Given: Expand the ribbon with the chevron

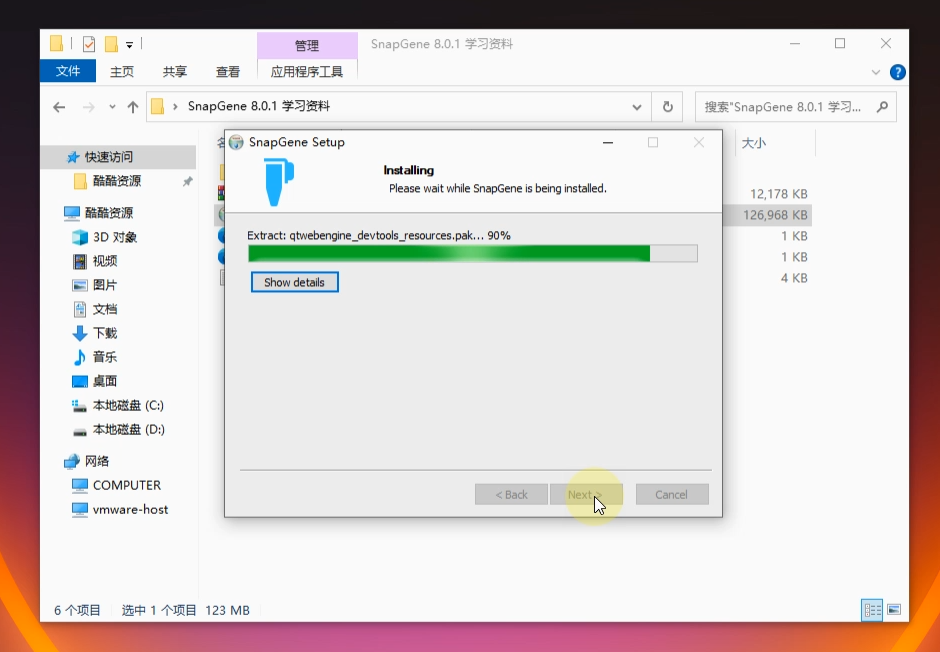Looking at the screenshot, I should pyautogui.click(x=876, y=72).
